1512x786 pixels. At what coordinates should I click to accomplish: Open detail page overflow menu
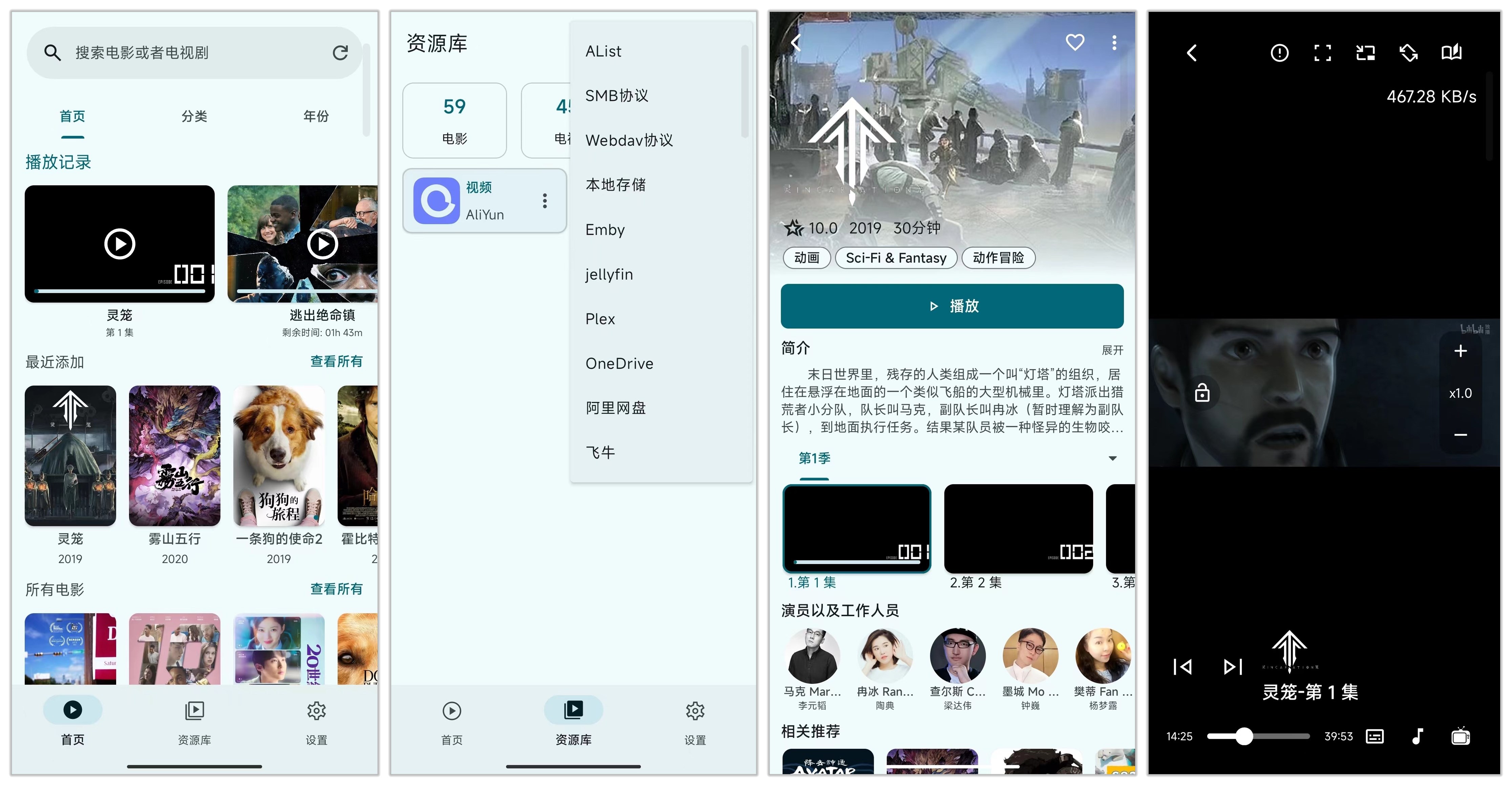[1114, 42]
